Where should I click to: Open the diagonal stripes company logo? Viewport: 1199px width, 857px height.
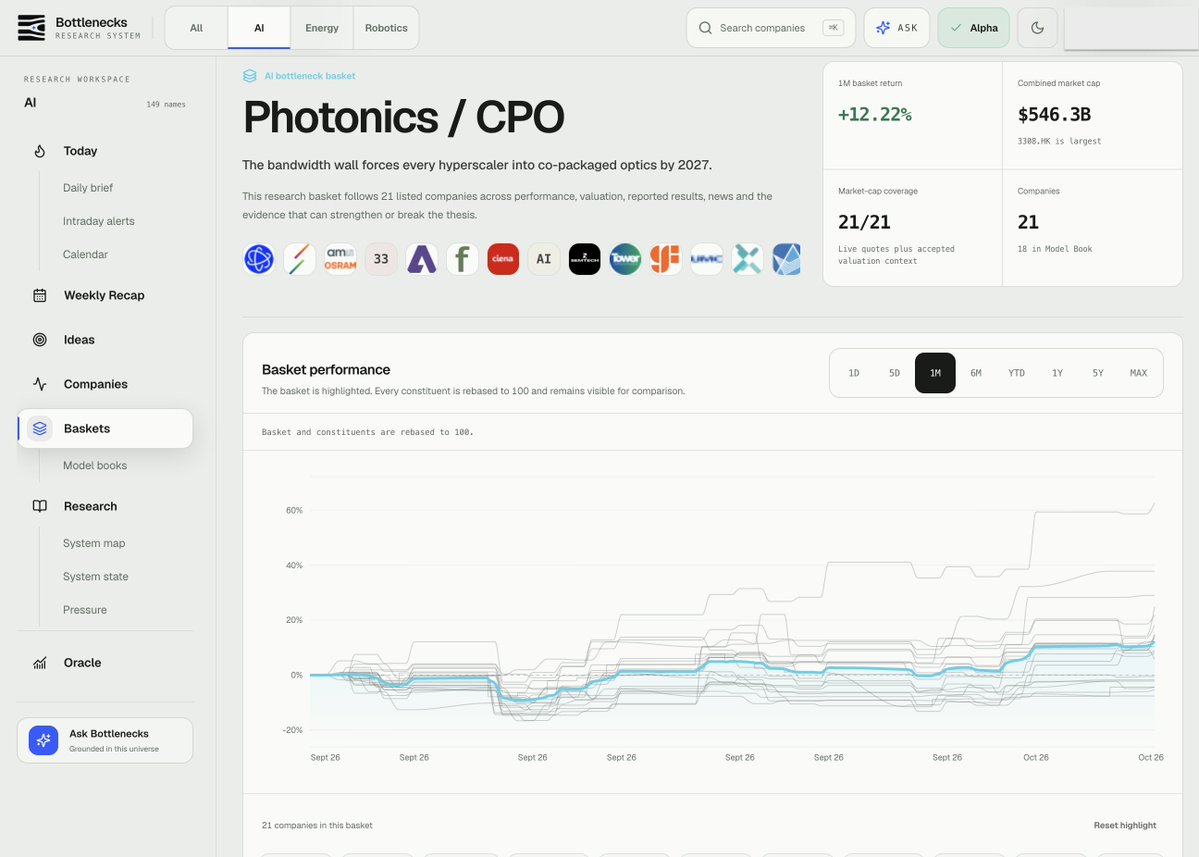300,259
